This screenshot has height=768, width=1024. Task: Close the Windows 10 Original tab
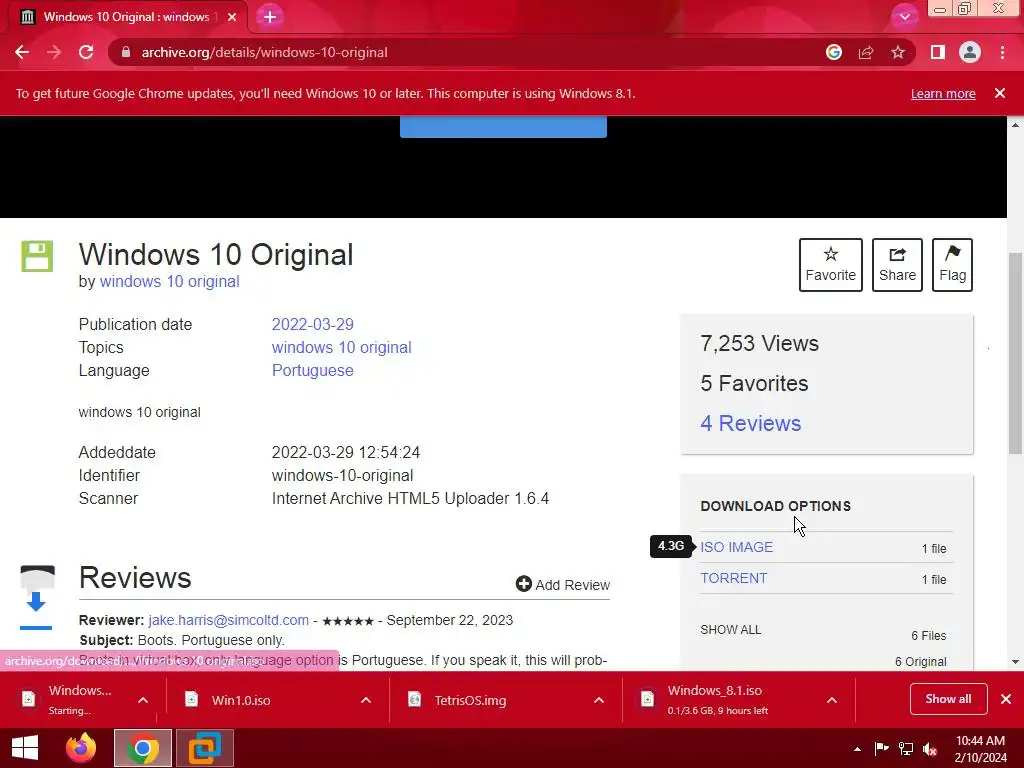[232, 17]
